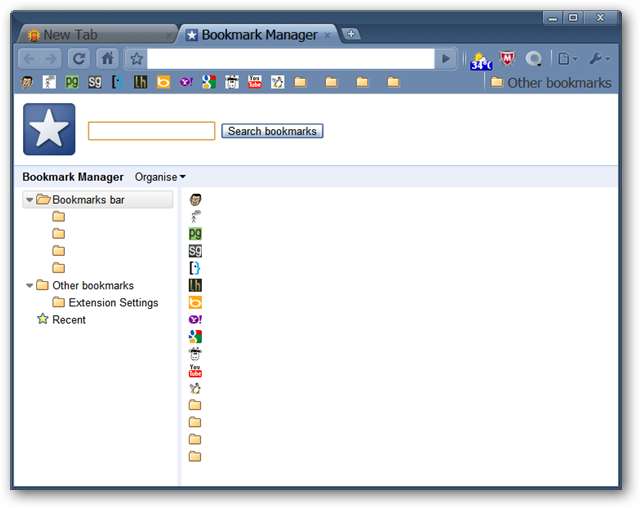Select the blue bracket bookmark in the list
This screenshot has height=508, width=640.
[195, 268]
